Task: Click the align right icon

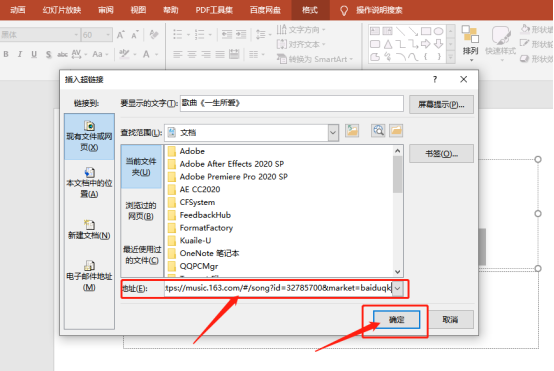Action: click(206, 54)
